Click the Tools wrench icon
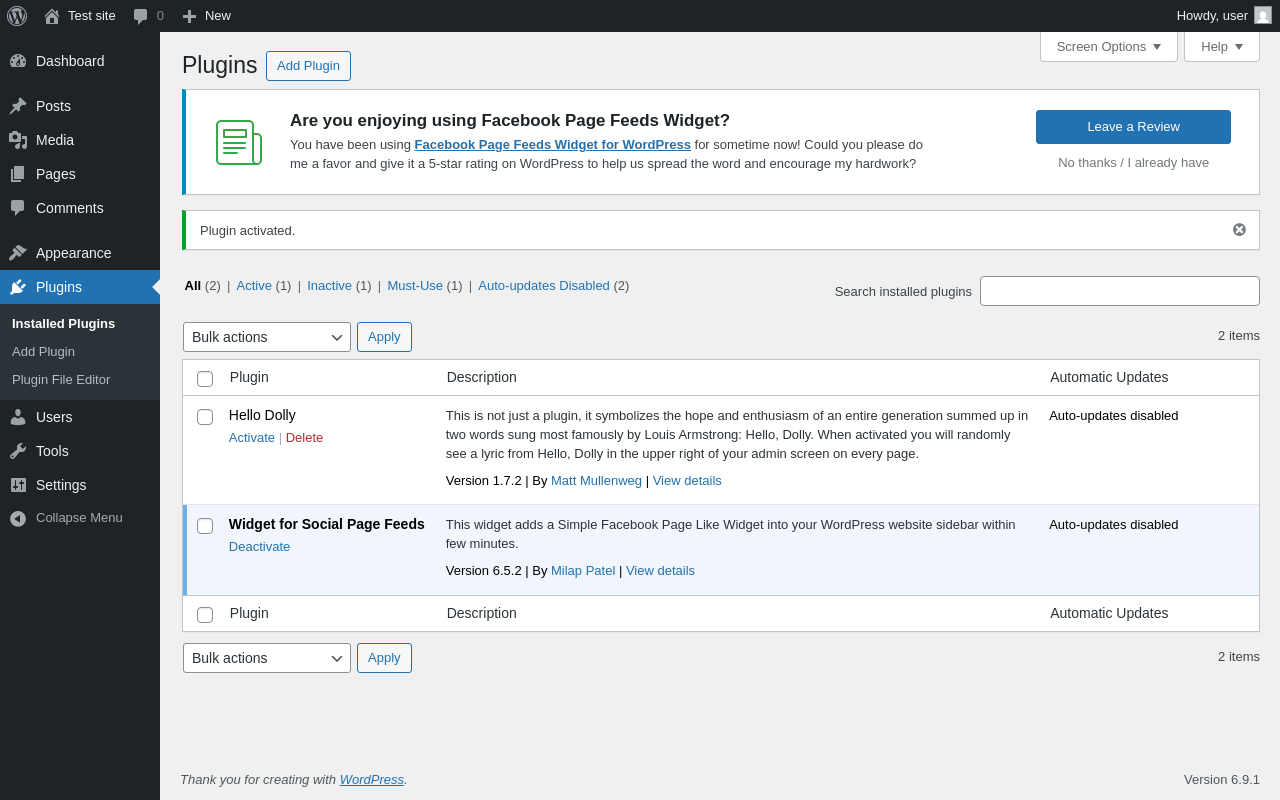Viewport: 1280px width, 800px height. point(18,451)
